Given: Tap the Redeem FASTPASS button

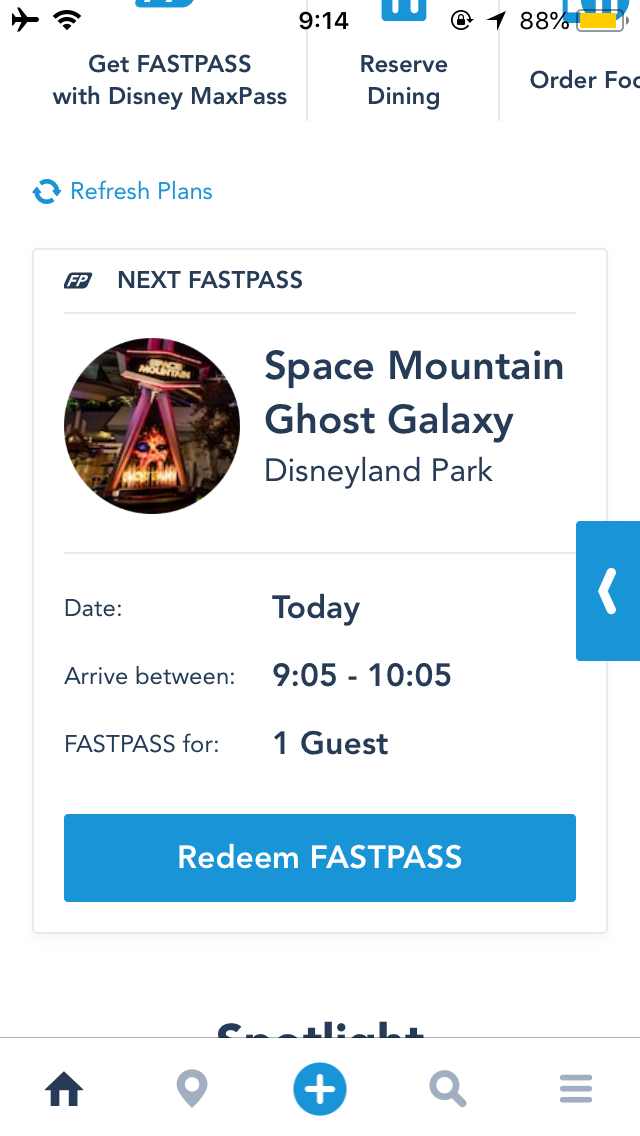Looking at the screenshot, I should [320, 858].
